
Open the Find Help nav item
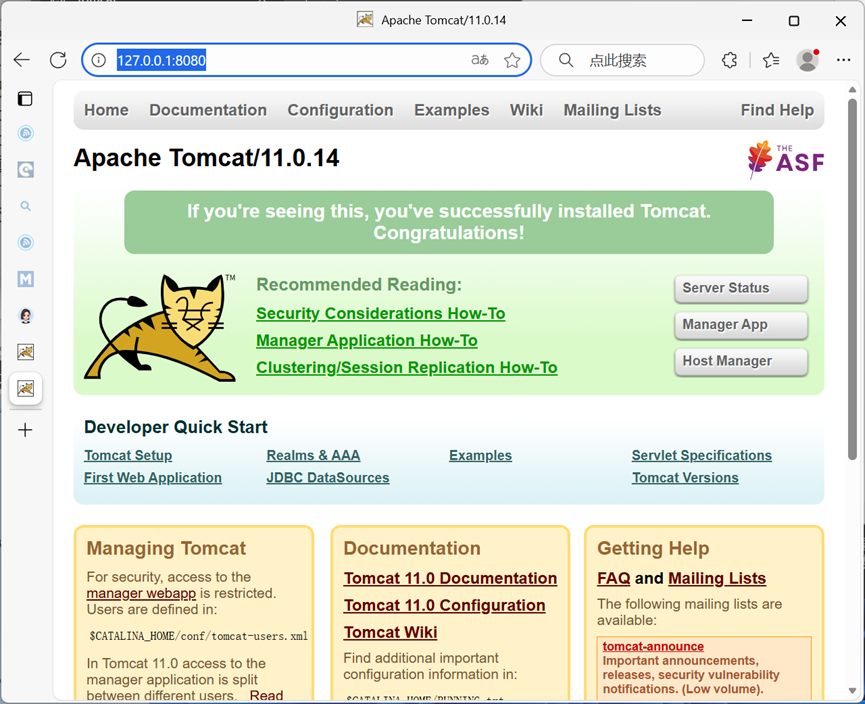coord(777,110)
